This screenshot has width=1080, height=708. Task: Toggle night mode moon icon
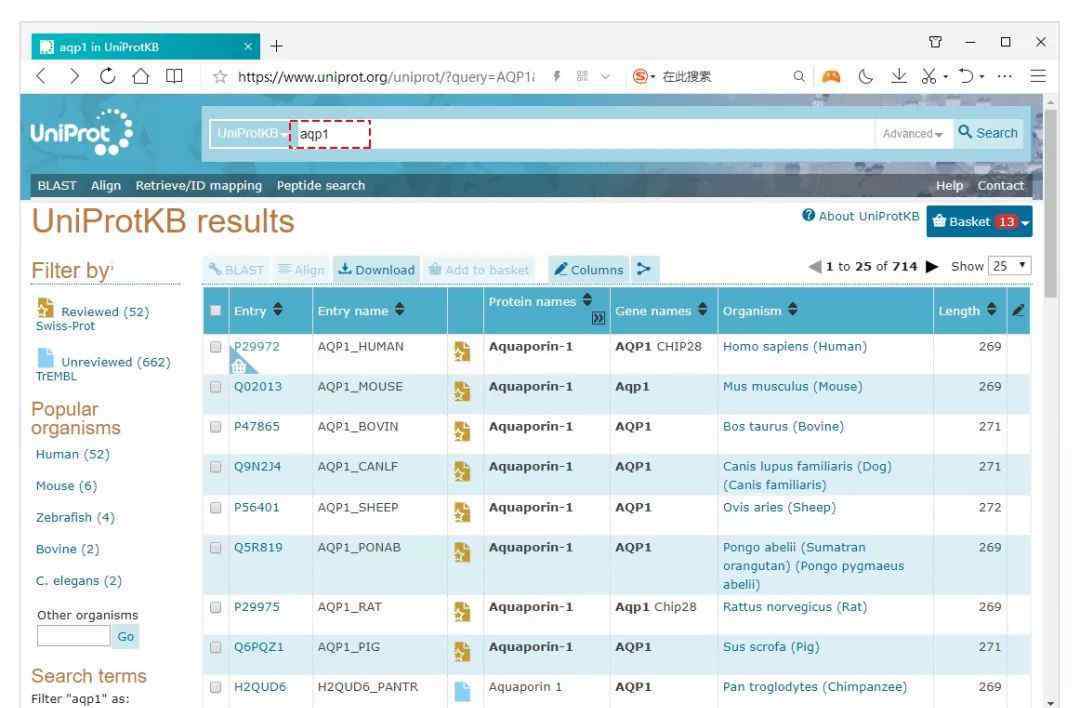(x=866, y=76)
